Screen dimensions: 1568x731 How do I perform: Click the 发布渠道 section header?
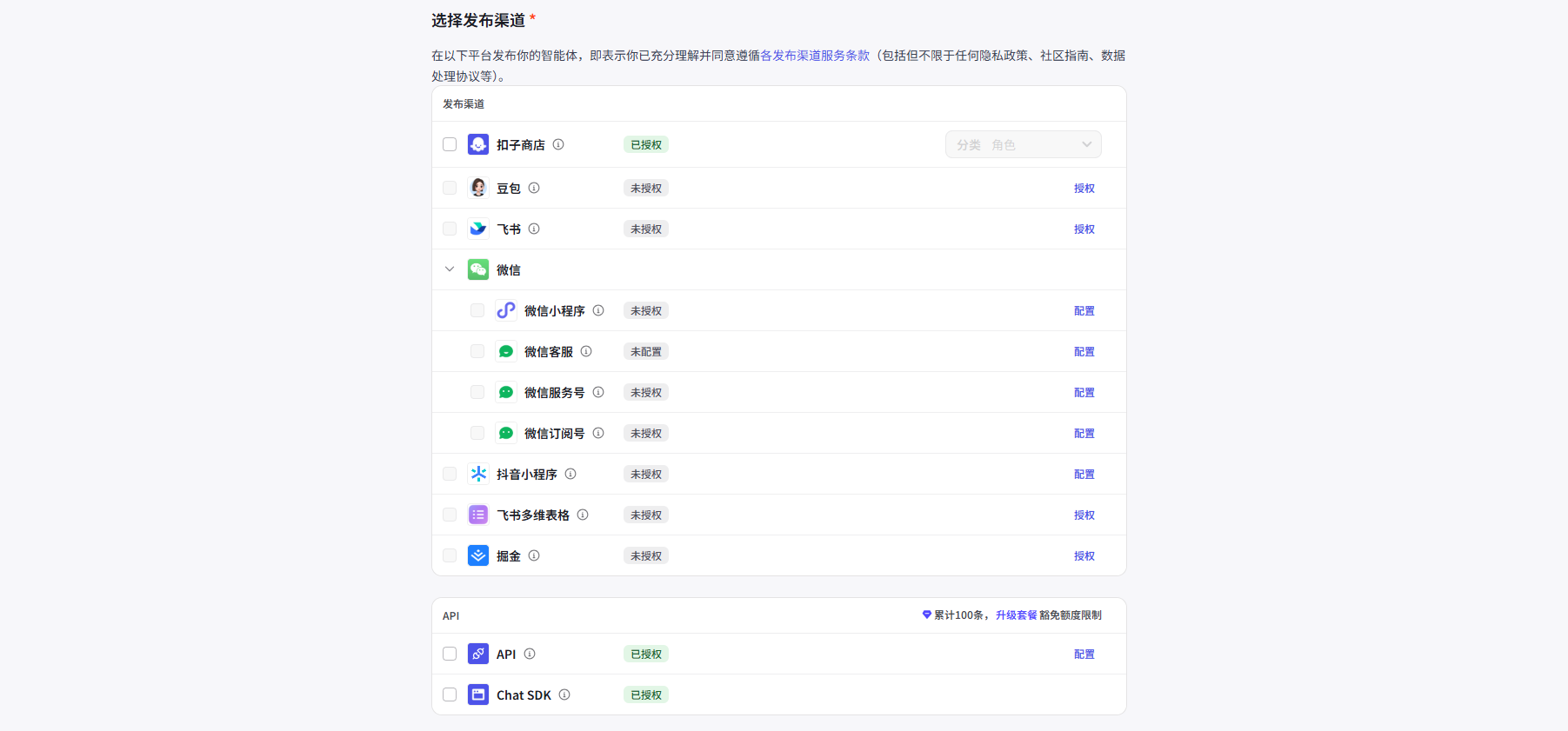(464, 103)
